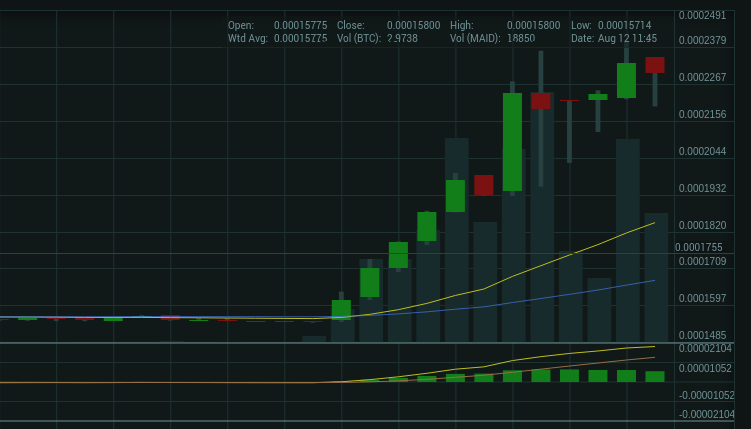This screenshot has height=429, width=751.
Task: Click the small green candle following the doji candle
Action: pos(598,97)
